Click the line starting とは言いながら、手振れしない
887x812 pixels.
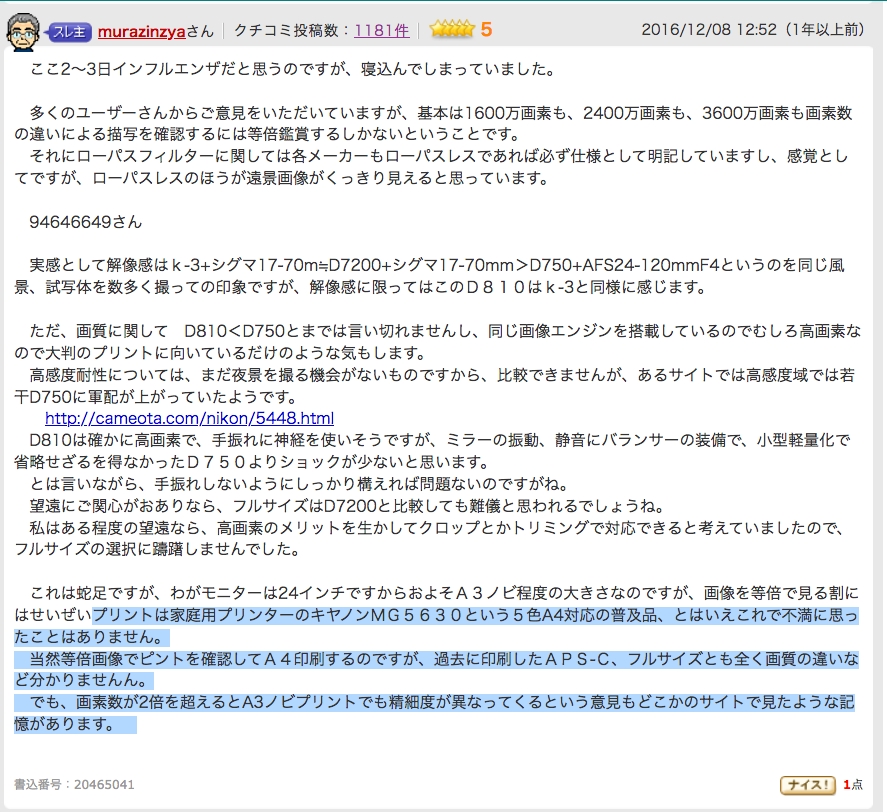299,484
